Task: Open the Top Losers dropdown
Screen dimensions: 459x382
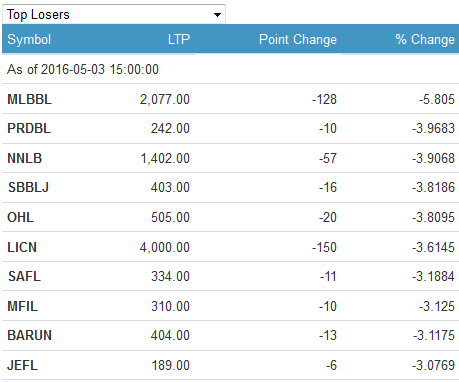Action: pyautogui.click(x=114, y=14)
